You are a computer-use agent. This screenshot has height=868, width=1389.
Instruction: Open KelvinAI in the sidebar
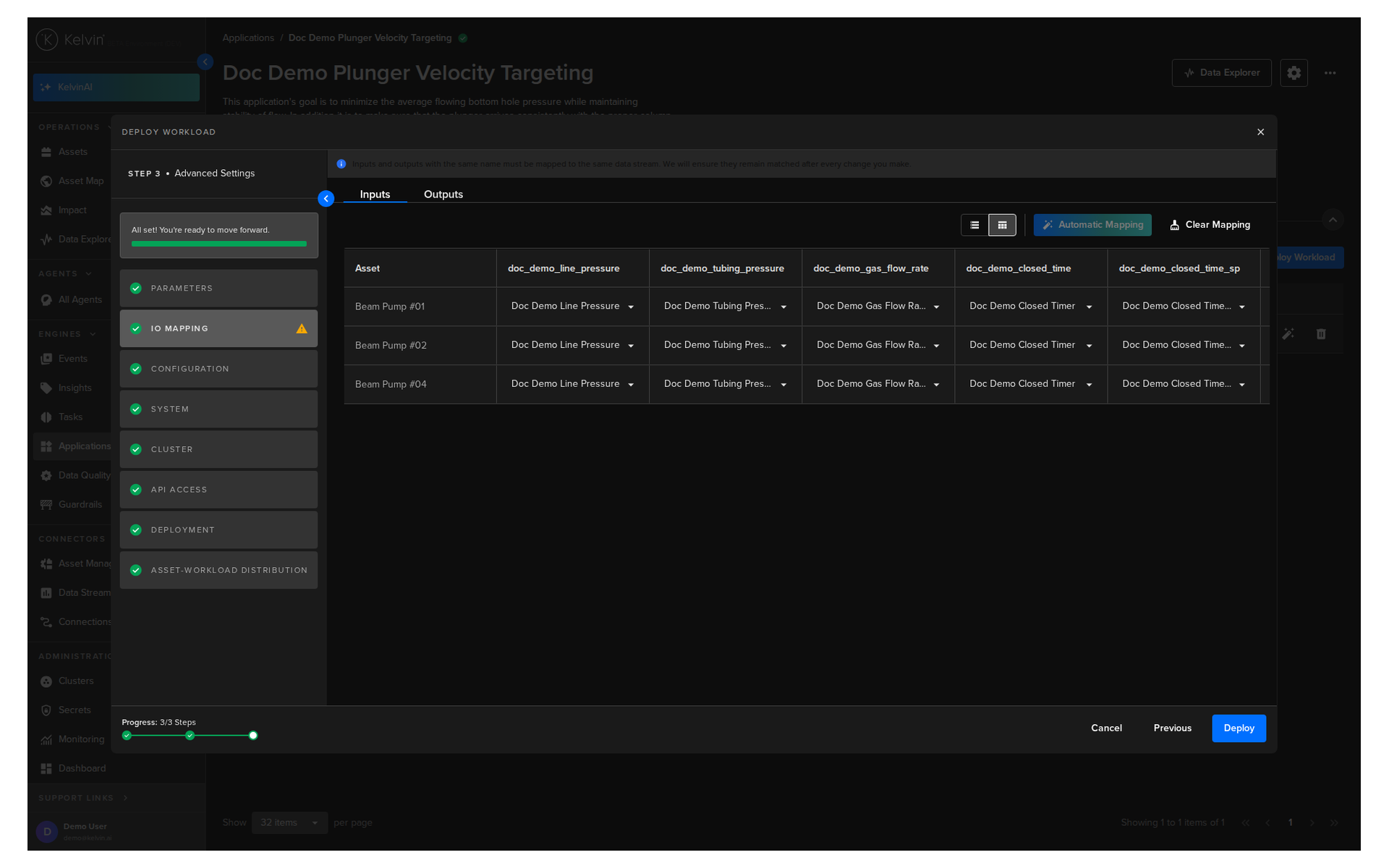[x=116, y=88]
